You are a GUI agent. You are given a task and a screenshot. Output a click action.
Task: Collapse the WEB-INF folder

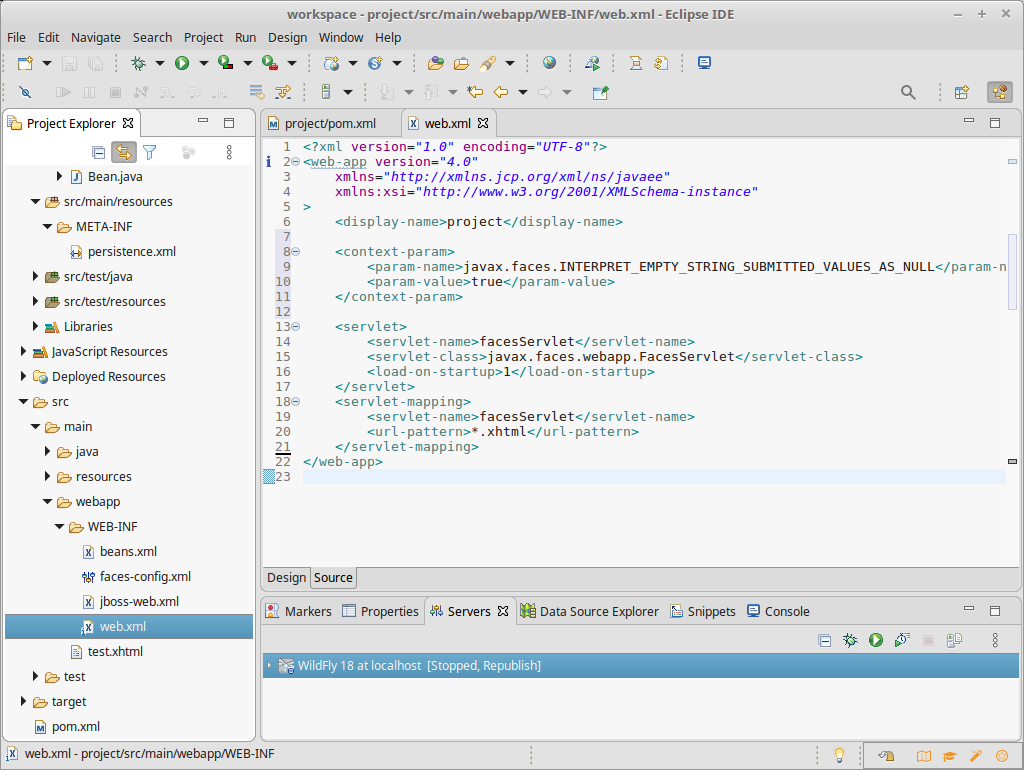[60, 527]
